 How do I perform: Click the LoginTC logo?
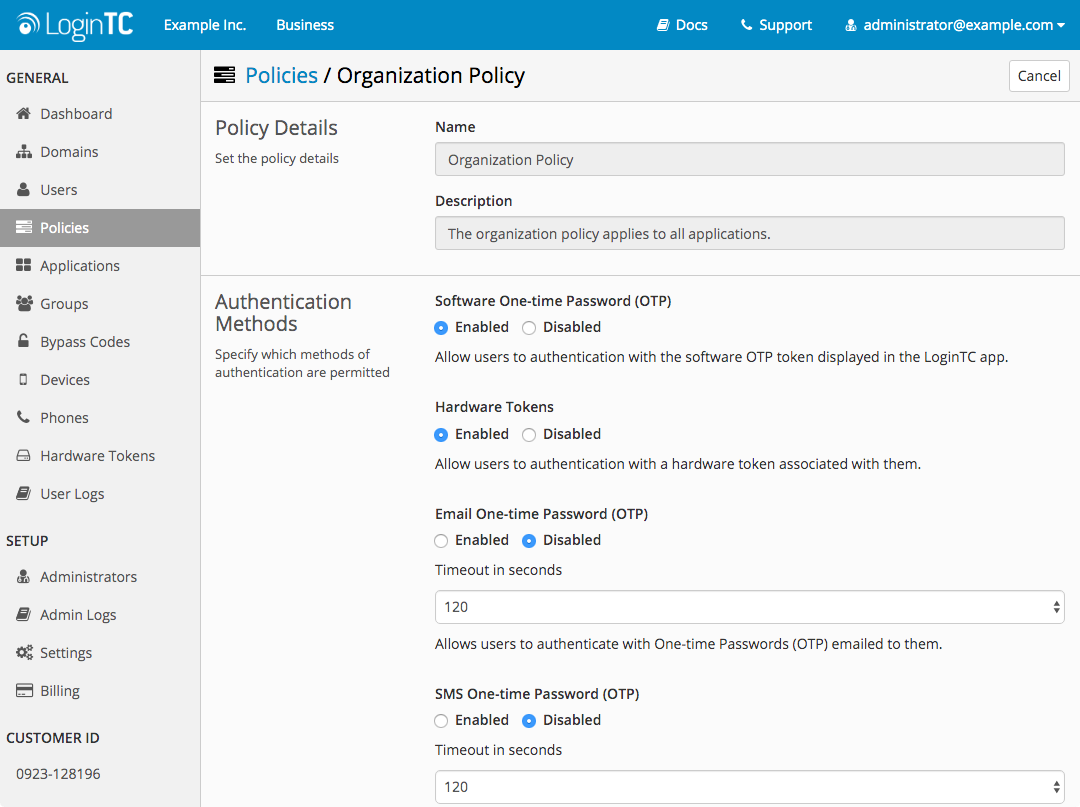coord(74,25)
